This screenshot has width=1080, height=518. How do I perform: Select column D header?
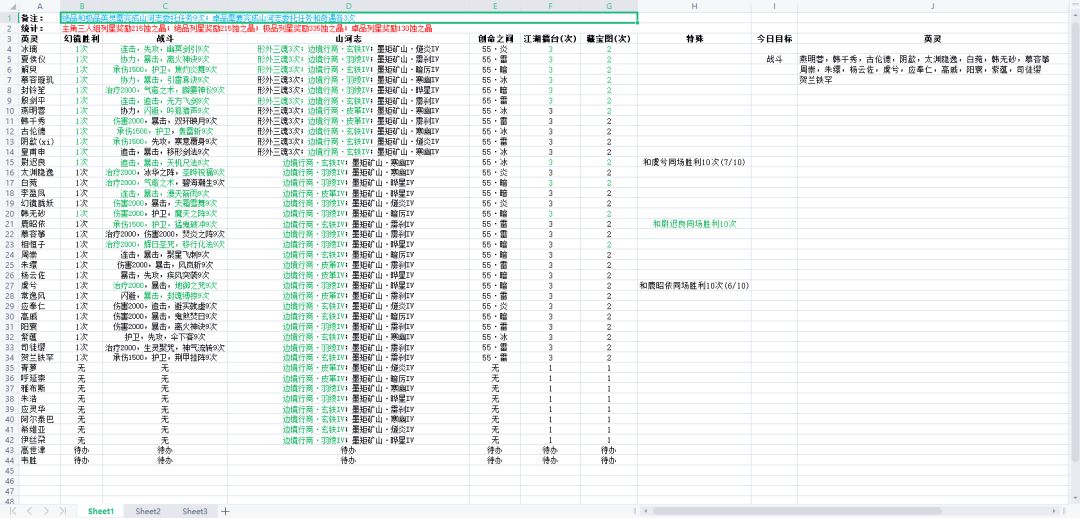(x=349, y=6)
